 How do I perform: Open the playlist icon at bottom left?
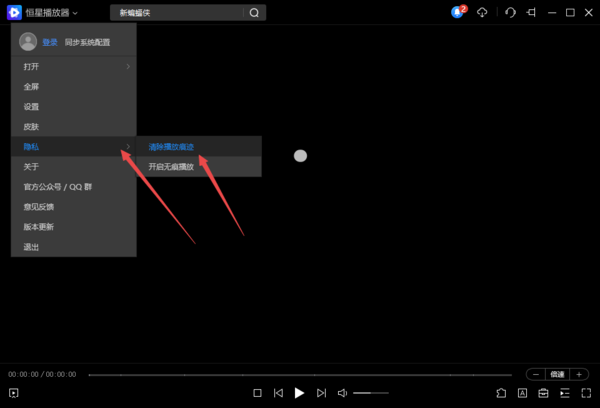[13, 393]
